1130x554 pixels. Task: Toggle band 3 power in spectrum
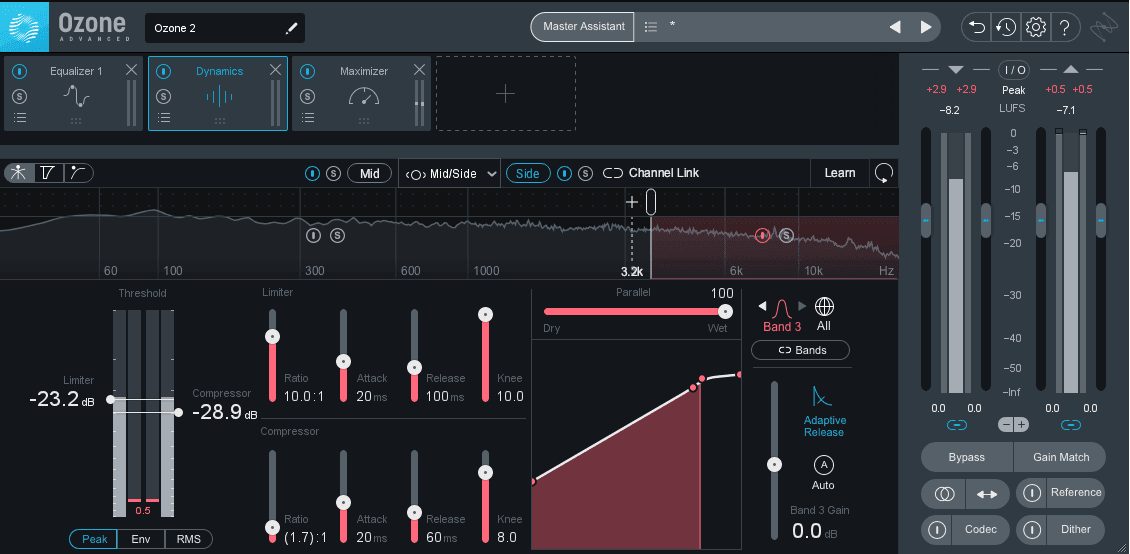click(x=762, y=235)
